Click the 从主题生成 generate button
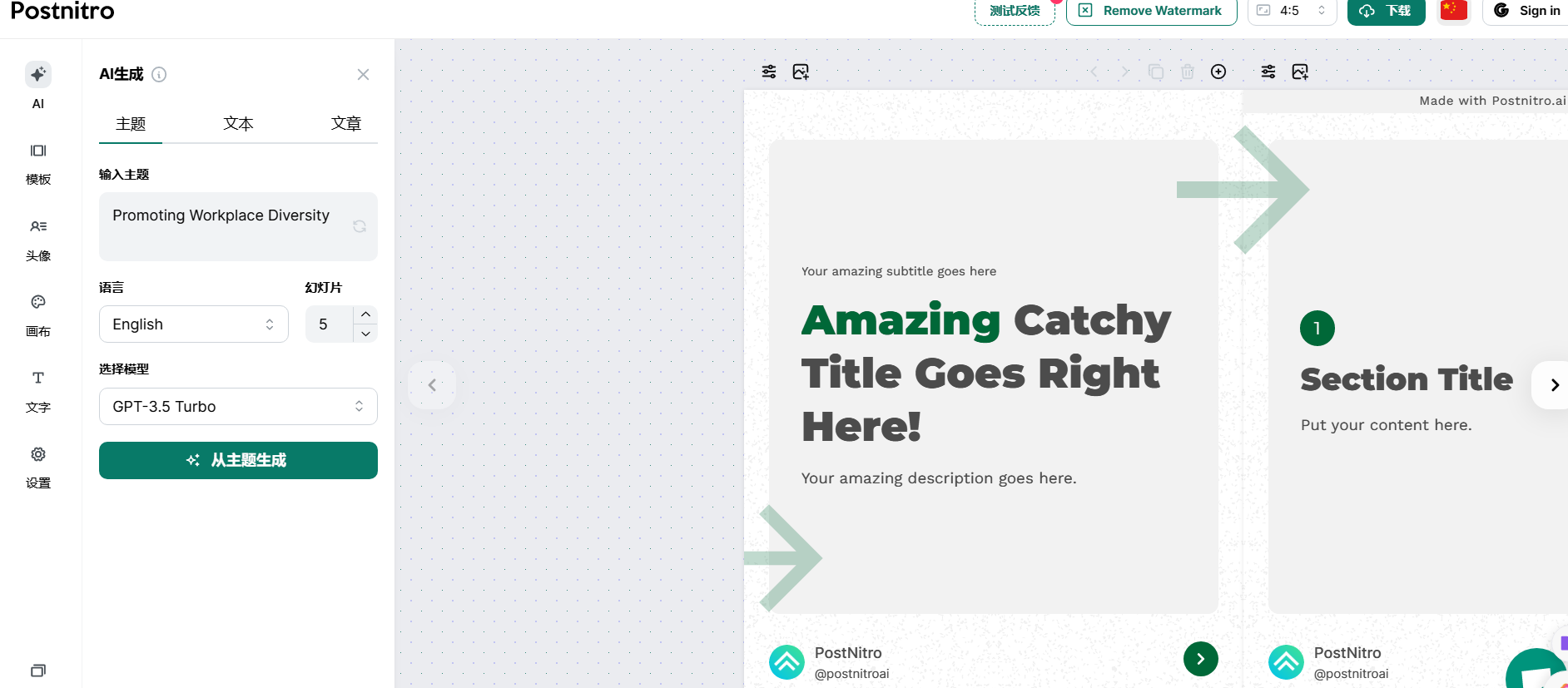This screenshot has height=688, width=1568. [238, 460]
